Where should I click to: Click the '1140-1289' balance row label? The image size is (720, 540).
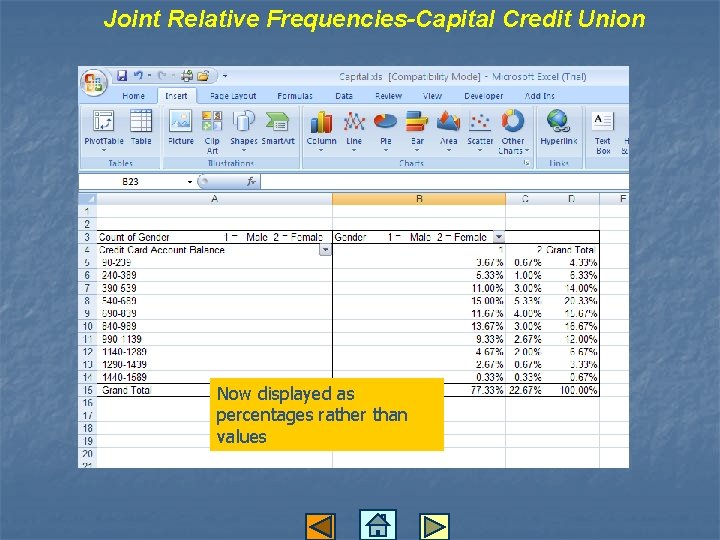(x=124, y=352)
